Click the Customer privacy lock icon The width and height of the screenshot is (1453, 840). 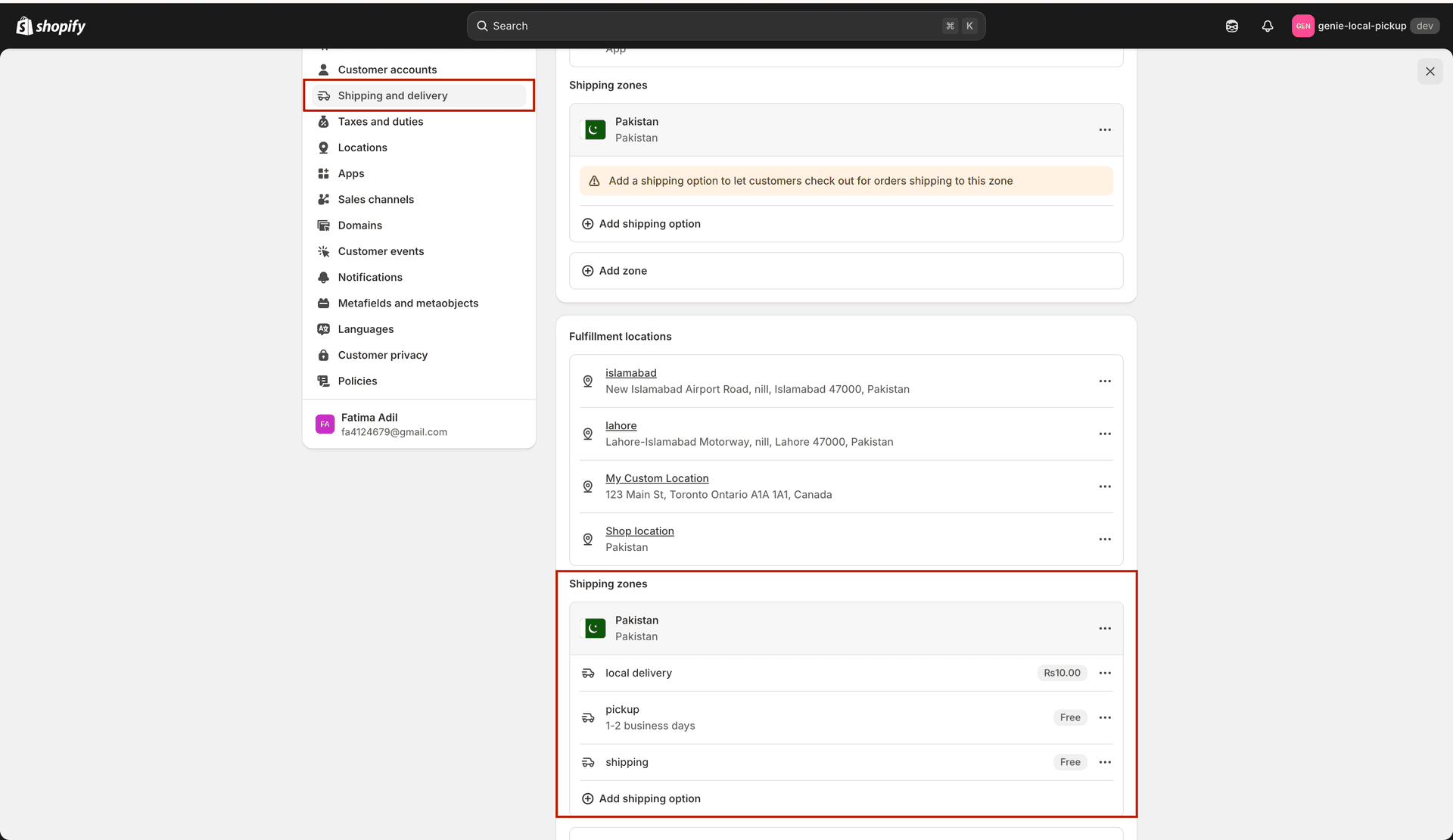(324, 355)
